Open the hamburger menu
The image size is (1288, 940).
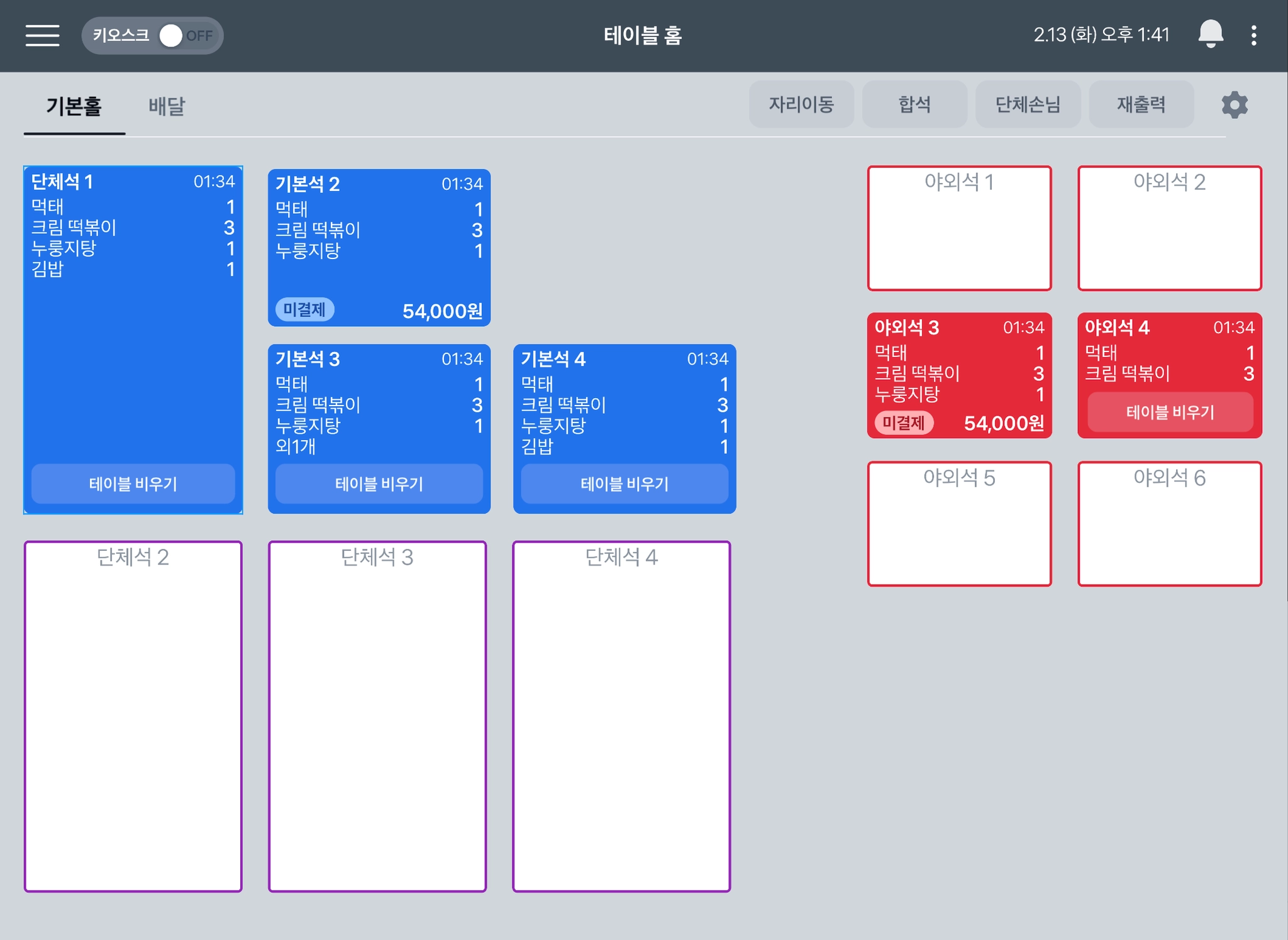(x=42, y=35)
